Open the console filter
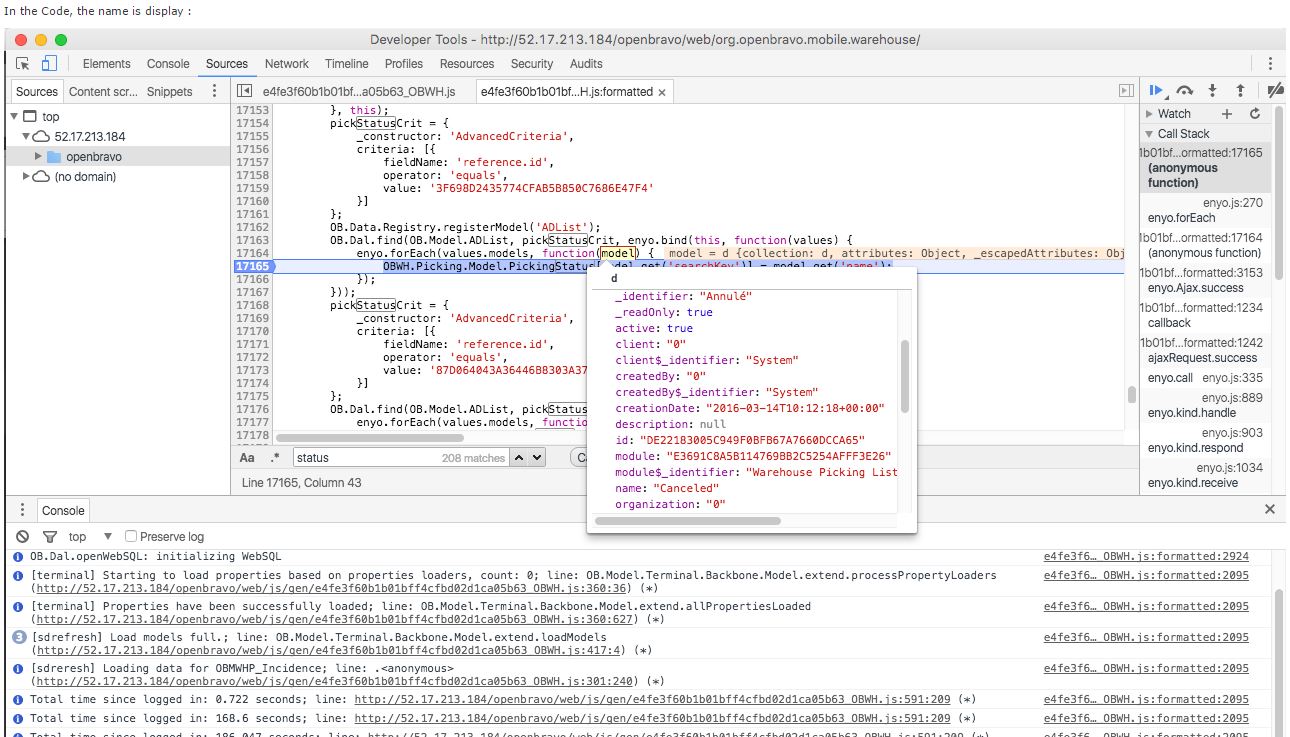Screen dimensions: 1290x737 pos(50,537)
